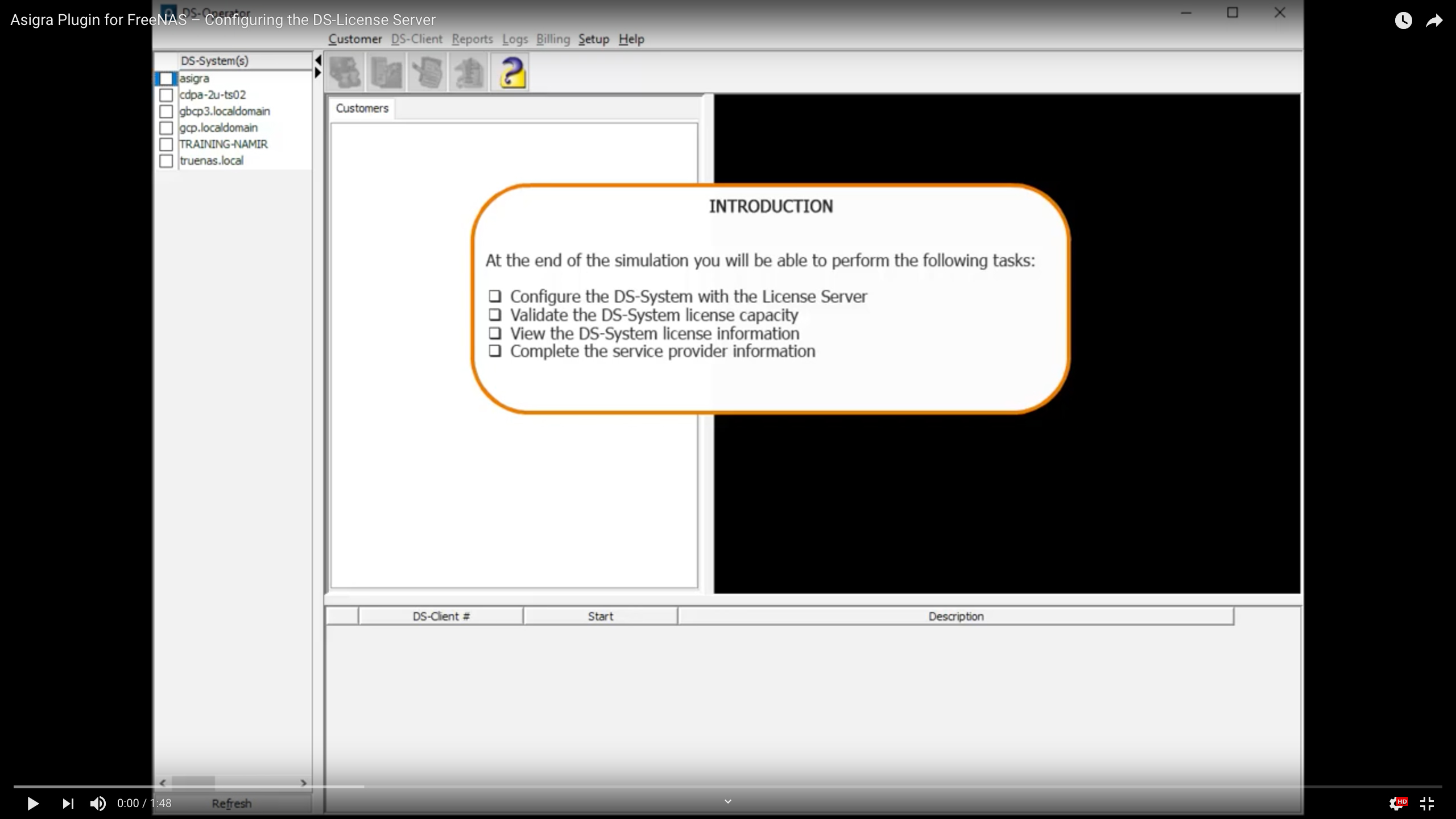Click the Start column header
Screen dimensions: 1456x819
[600, 616]
